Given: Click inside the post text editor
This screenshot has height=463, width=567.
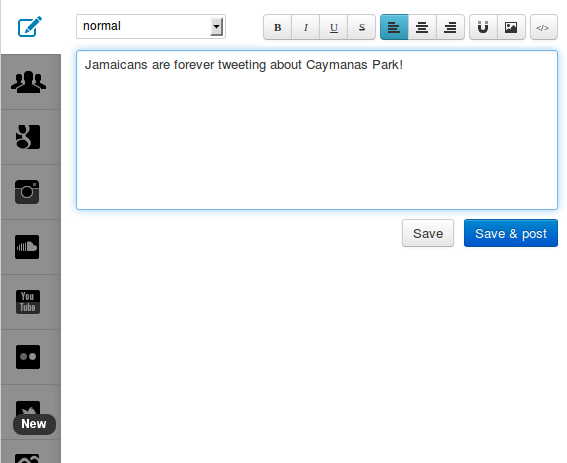Looking at the screenshot, I should point(317,130).
